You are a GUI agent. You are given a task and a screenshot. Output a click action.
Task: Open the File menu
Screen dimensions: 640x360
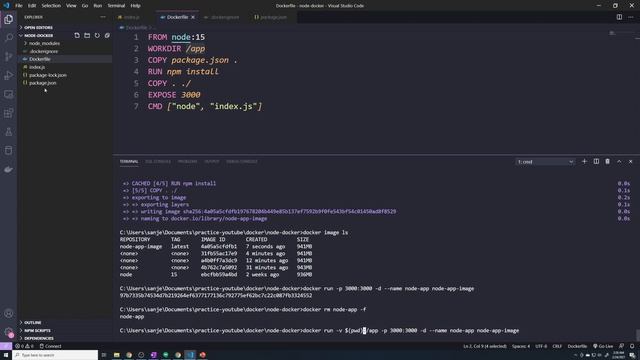[x=19, y=6]
